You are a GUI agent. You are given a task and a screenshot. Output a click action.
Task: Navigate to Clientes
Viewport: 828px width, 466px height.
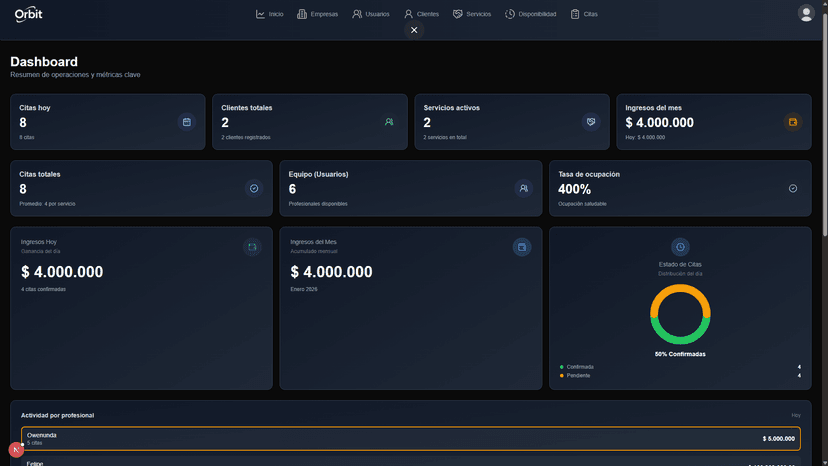[421, 14]
